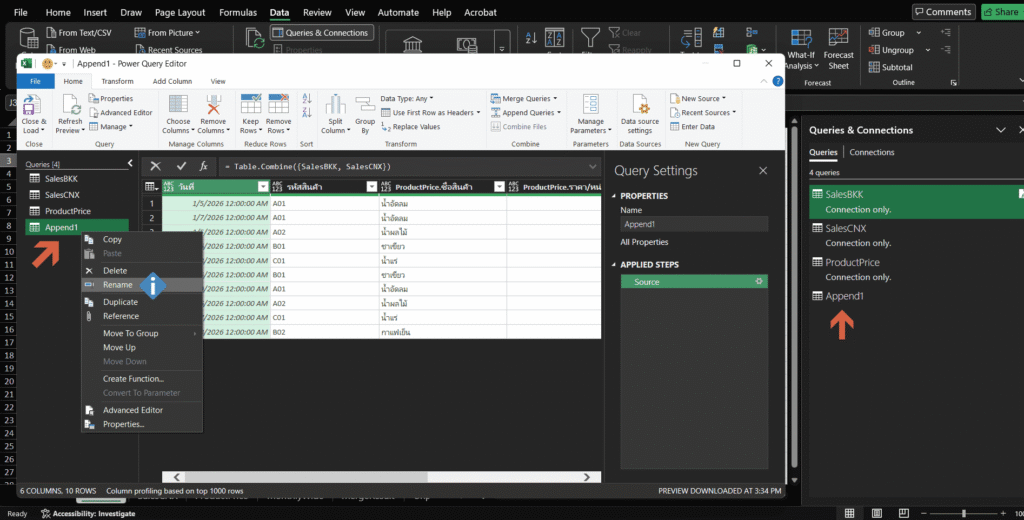
Task: Open the Power Query File tab
Action: pos(35,82)
